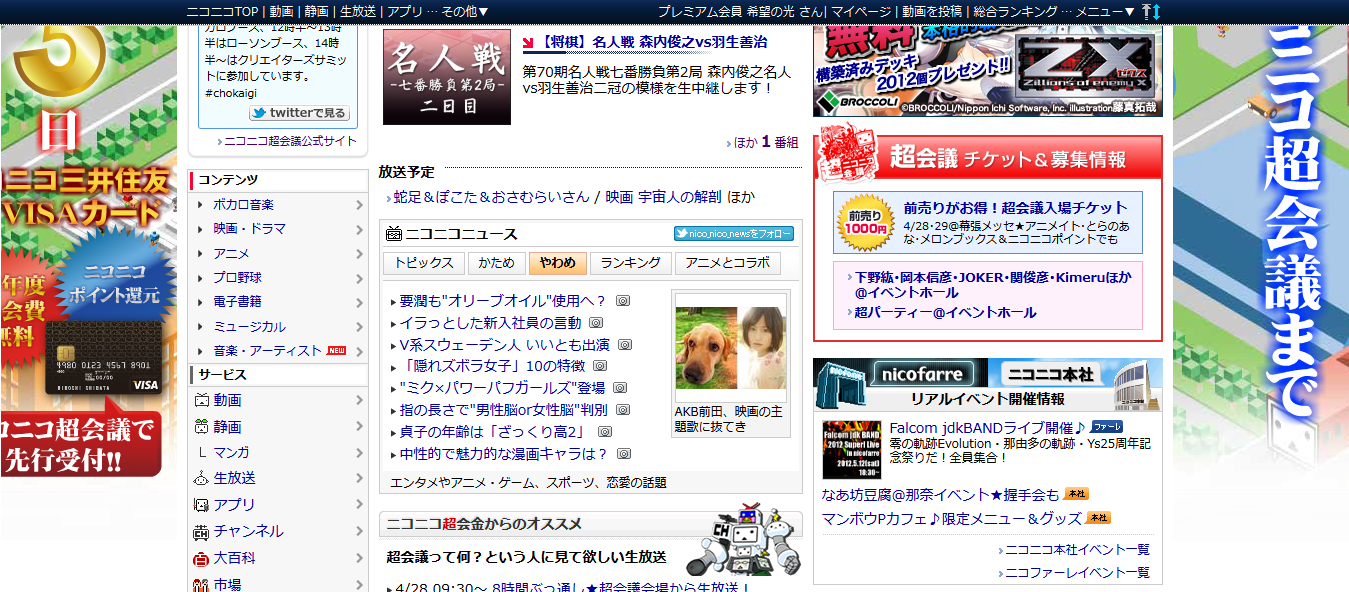The image size is (1349, 592).
Task: Switch to the トピックス news tab
Action: click(x=423, y=263)
